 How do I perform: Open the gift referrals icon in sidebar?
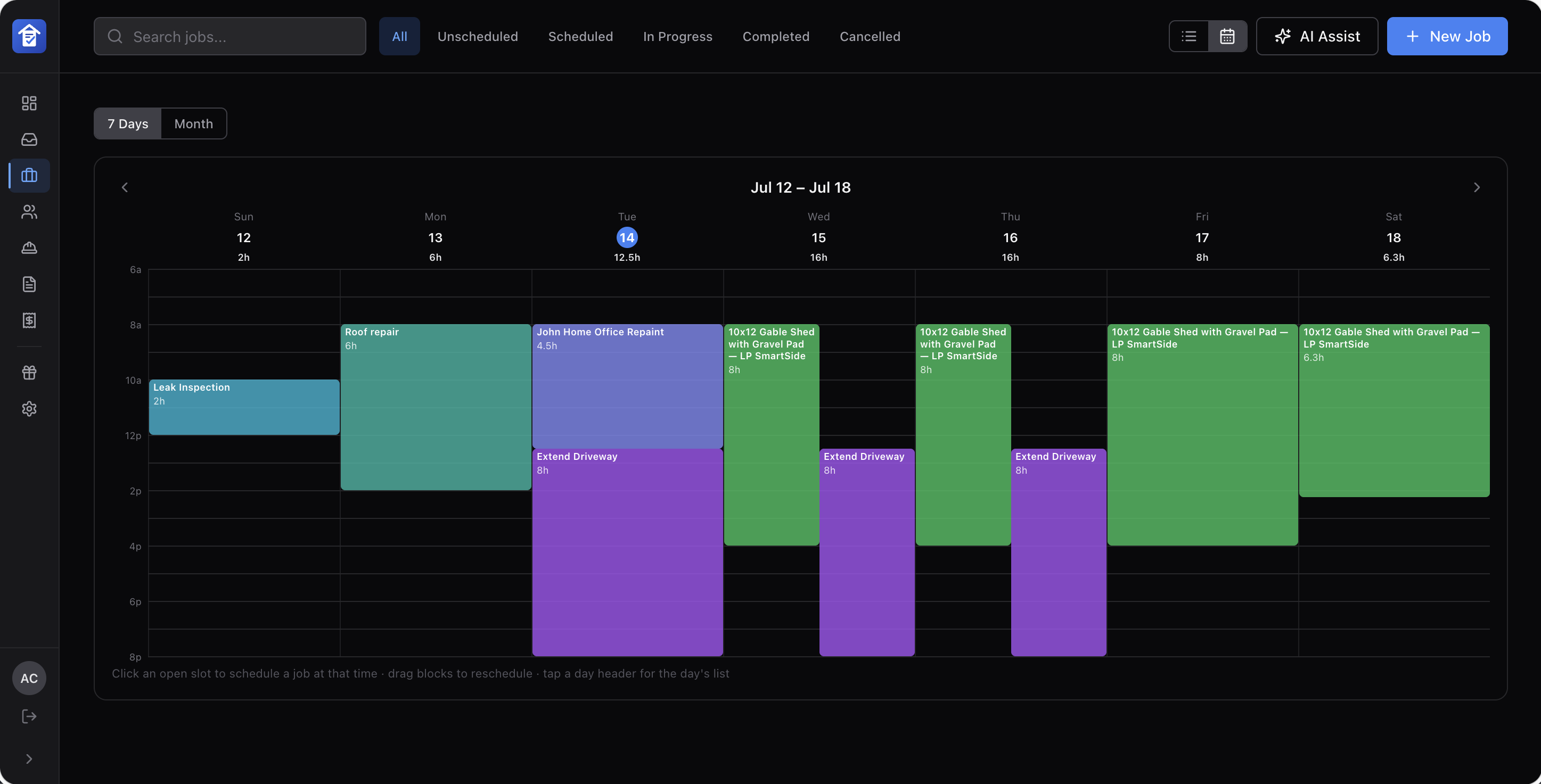tap(29, 373)
